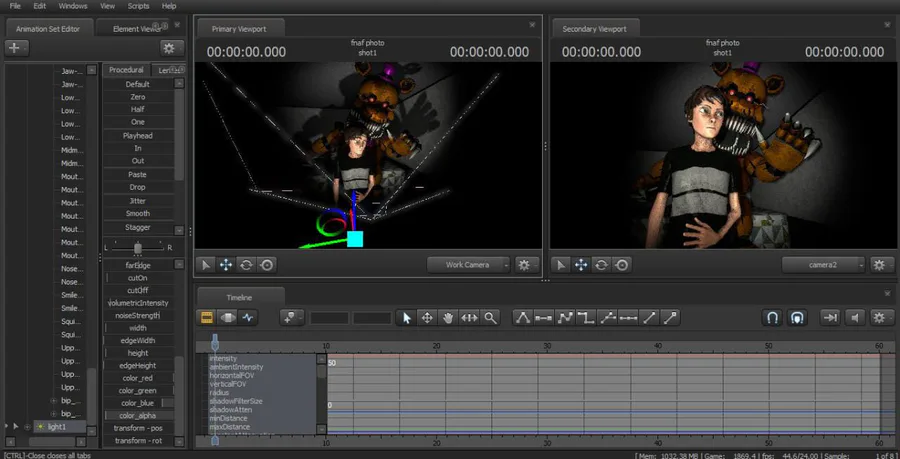The height and width of the screenshot is (459, 900).
Task: Pick the timeline hand Pan tool
Action: point(448,317)
